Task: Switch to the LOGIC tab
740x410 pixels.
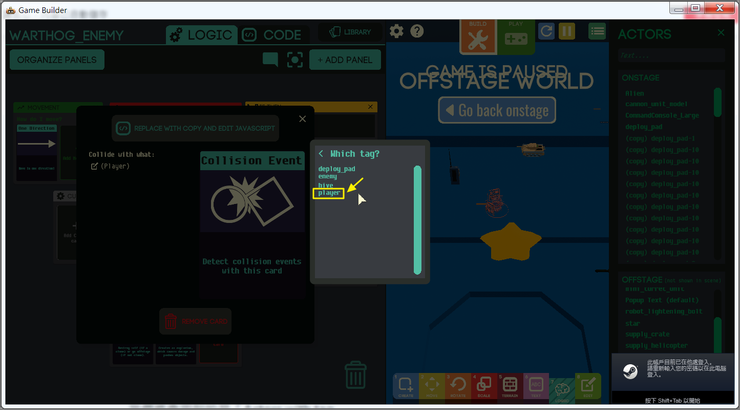Action: (202, 35)
